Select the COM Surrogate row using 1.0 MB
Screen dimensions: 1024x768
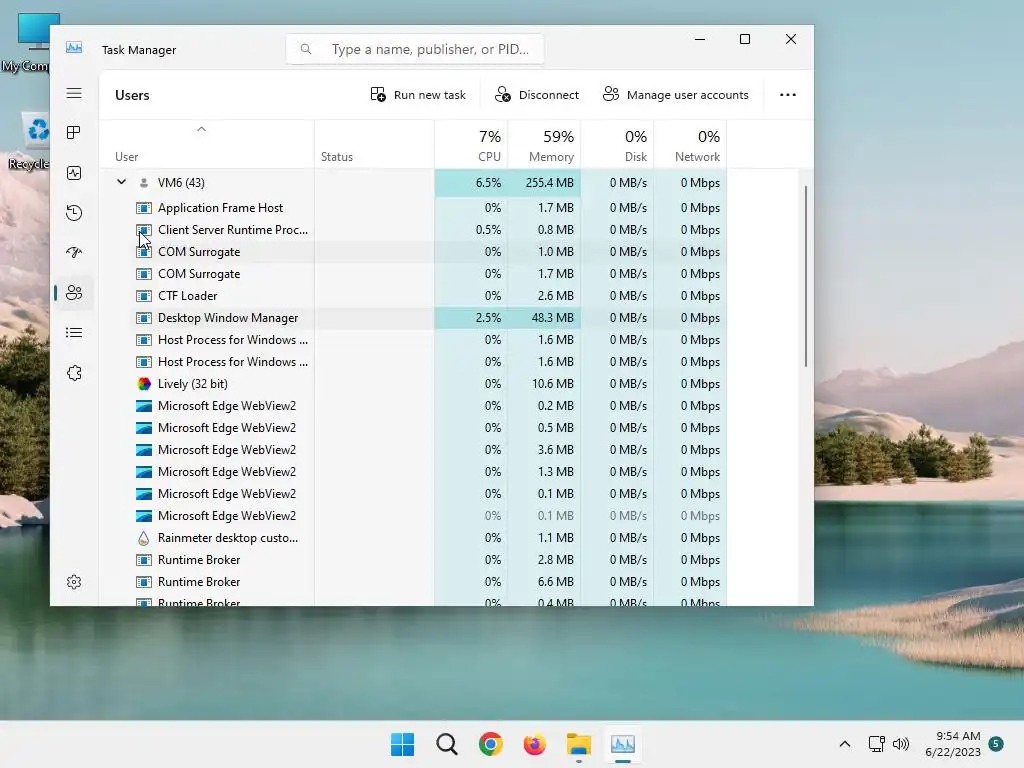point(413,252)
